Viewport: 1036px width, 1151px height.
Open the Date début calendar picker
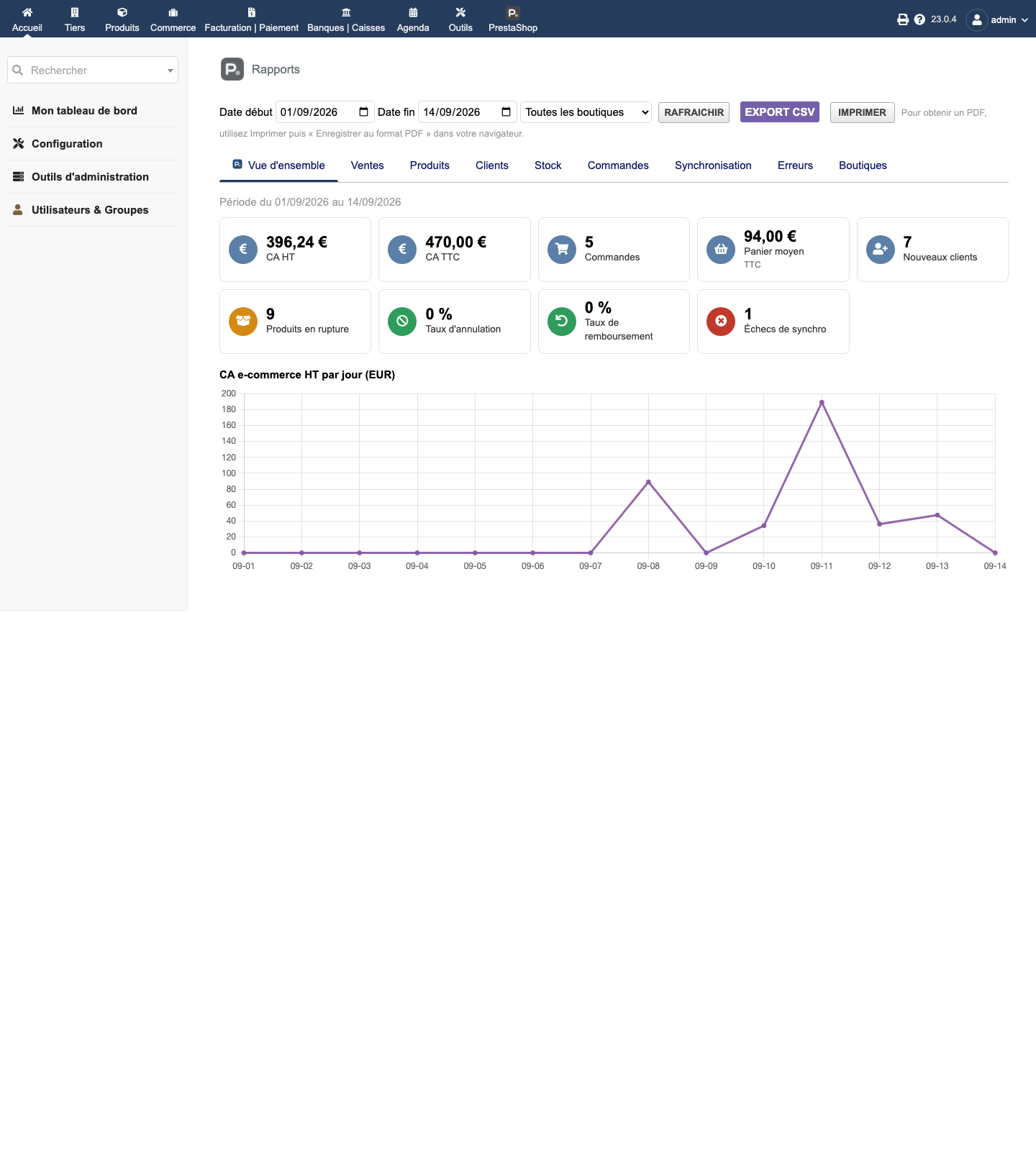click(x=364, y=112)
